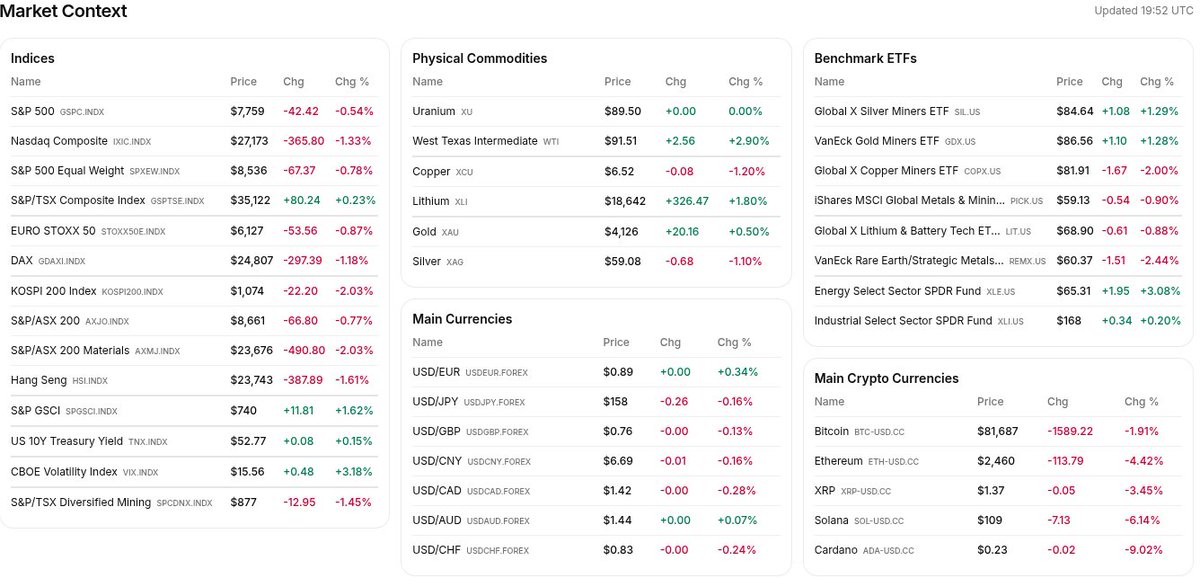The width and height of the screenshot is (1200, 578).
Task: Select the Silver commodity row
Action: (x=596, y=261)
